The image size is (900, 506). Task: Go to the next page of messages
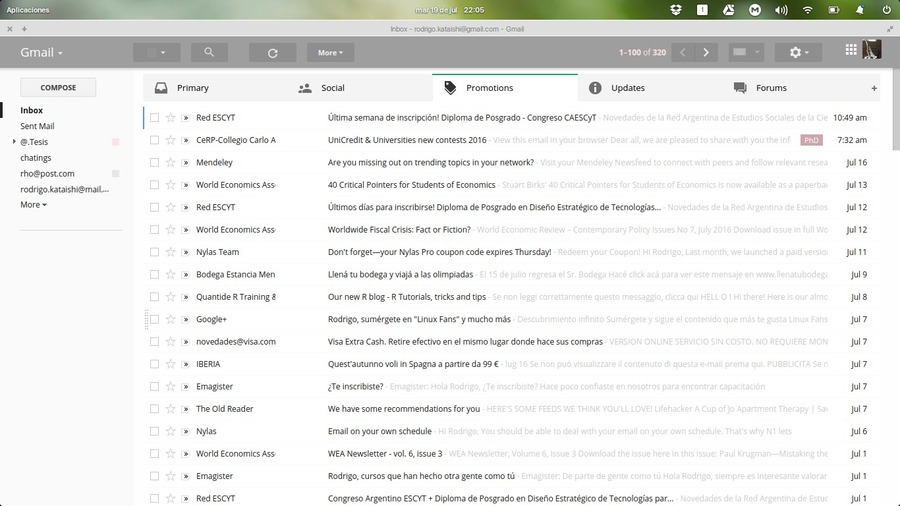[706, 52]
